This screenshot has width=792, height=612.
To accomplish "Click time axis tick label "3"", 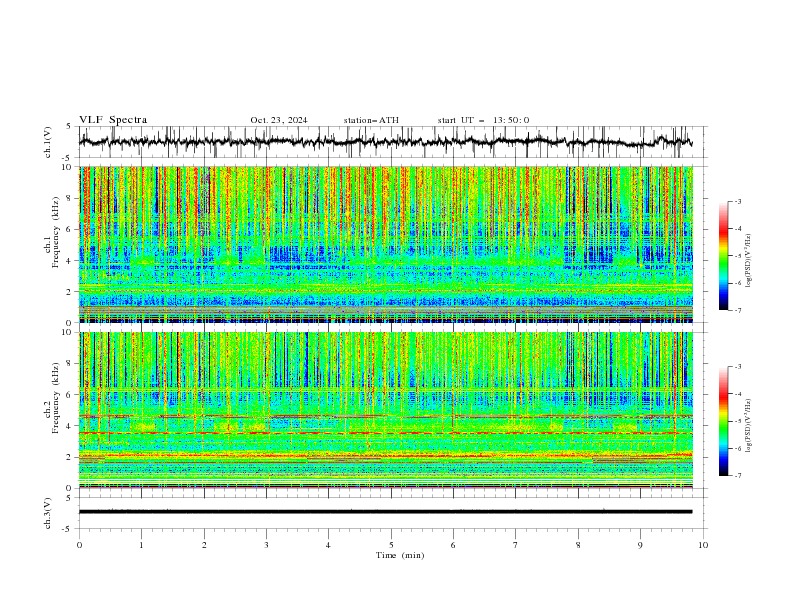I will 266,545.
